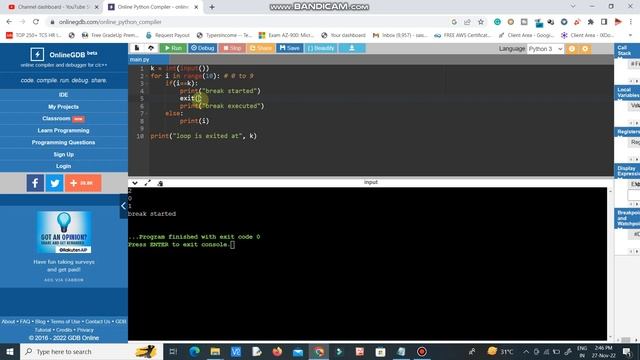Reload the page
This screenshot has height=360, width=640.
[36, 22]
